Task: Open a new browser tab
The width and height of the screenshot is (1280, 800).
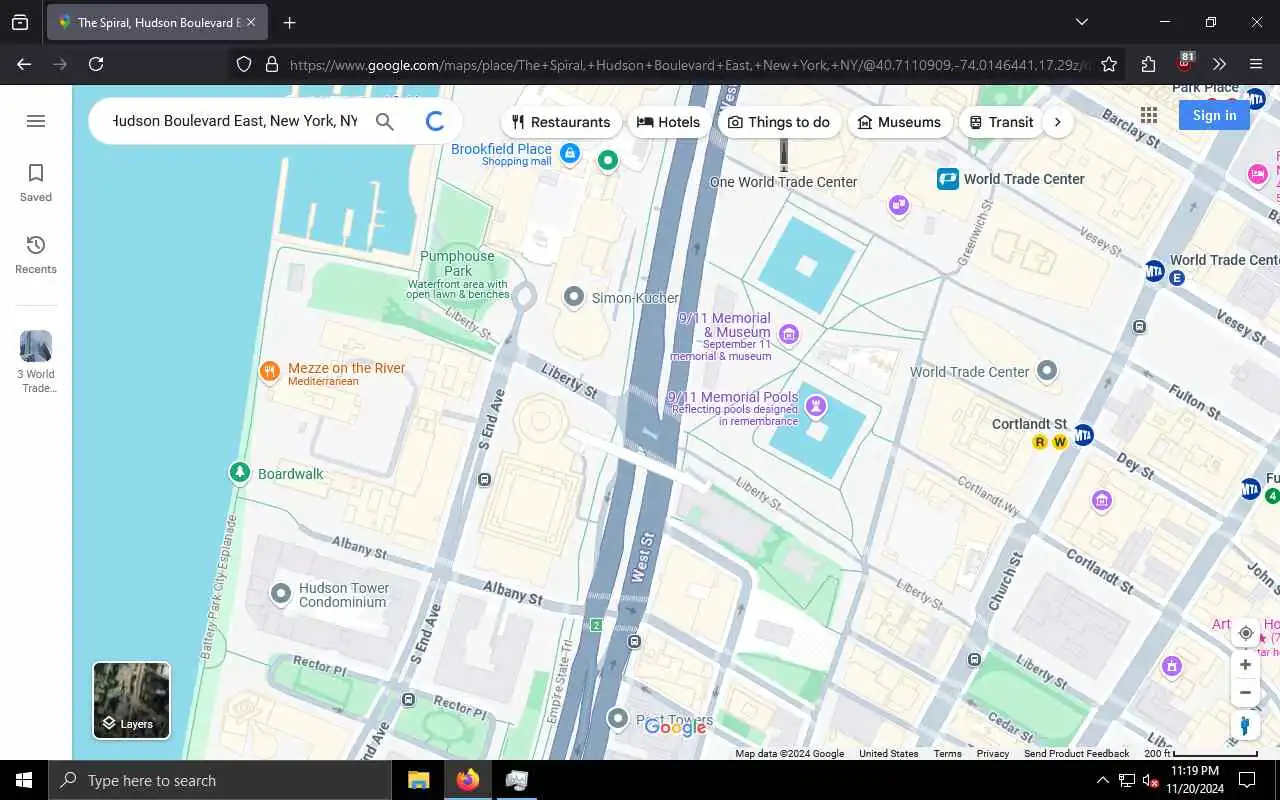Action: [289, 22]
